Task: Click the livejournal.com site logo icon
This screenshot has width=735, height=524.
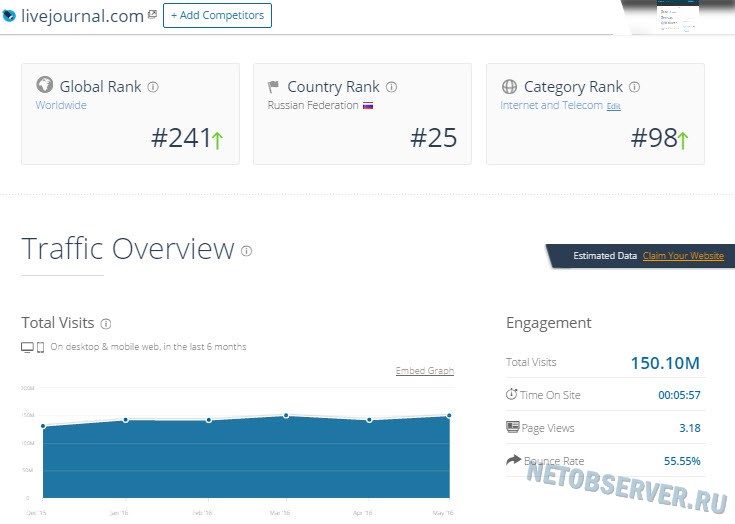Action: point(9,16)
